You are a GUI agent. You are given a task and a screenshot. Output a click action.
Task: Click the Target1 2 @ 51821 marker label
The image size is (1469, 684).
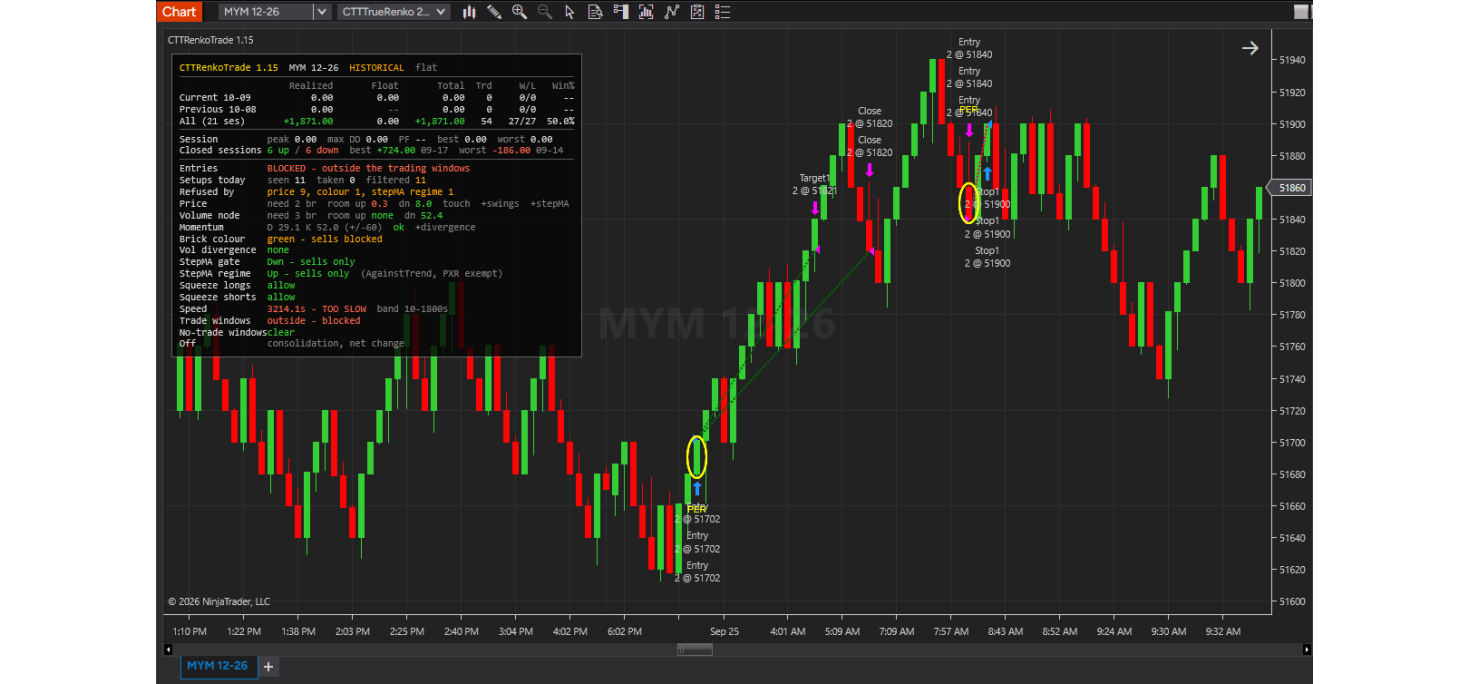814,184
